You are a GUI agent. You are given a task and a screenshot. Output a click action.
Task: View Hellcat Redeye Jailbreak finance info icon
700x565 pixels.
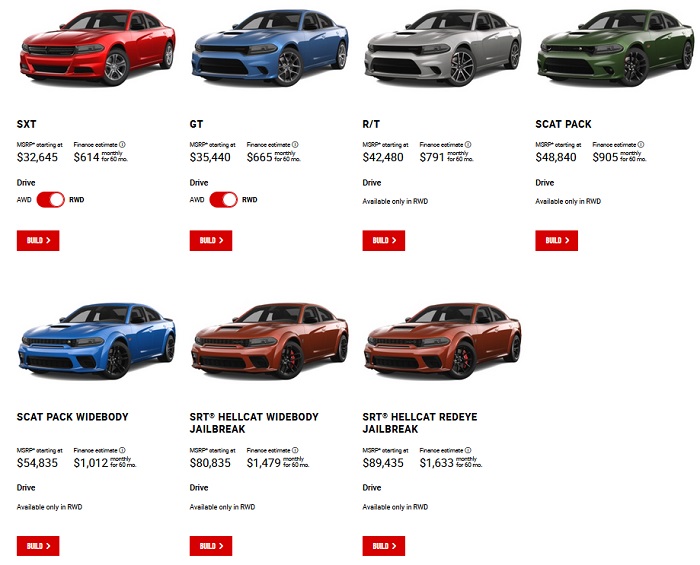(x=468, y=450)
